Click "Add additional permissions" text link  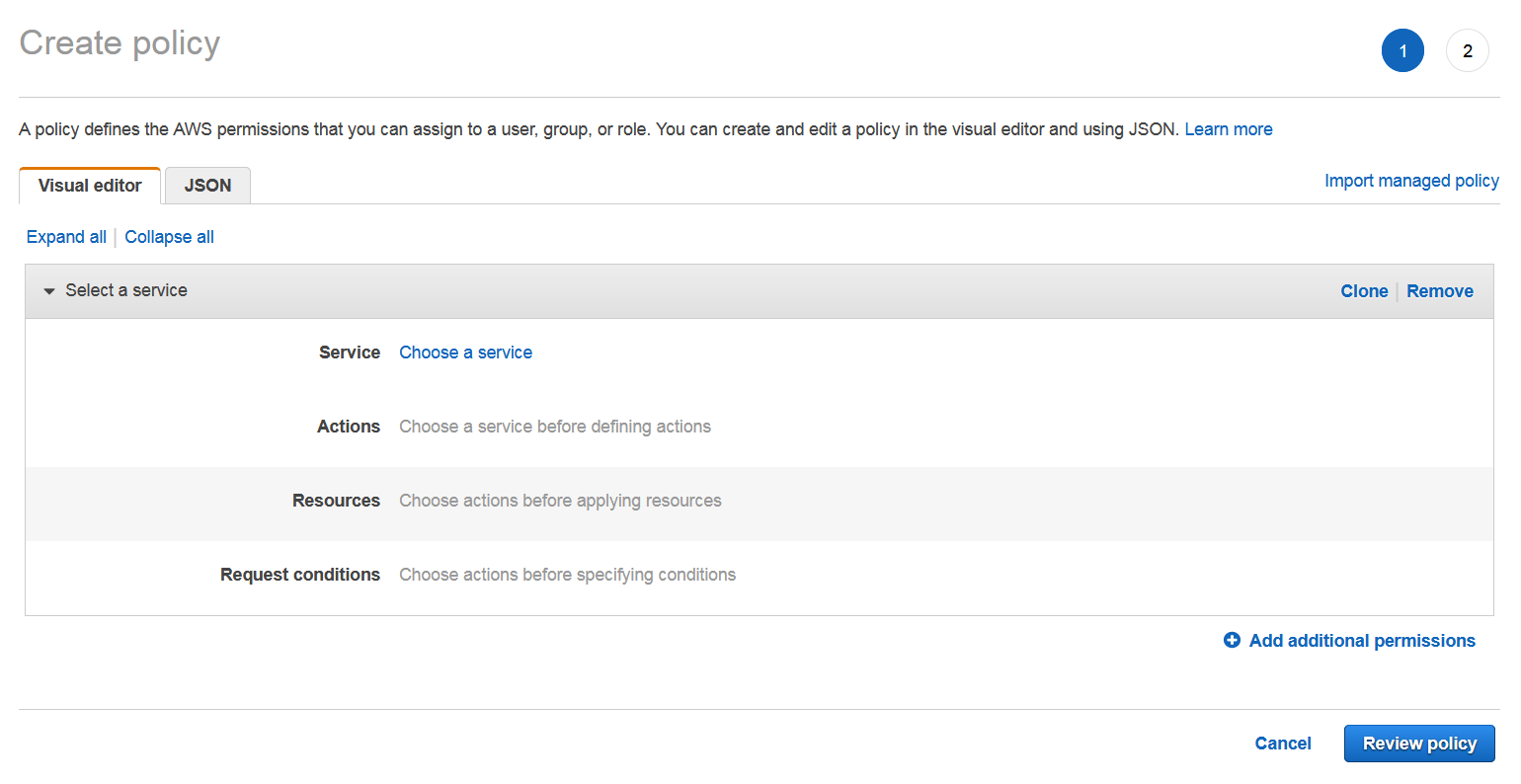click(1361, 640)
